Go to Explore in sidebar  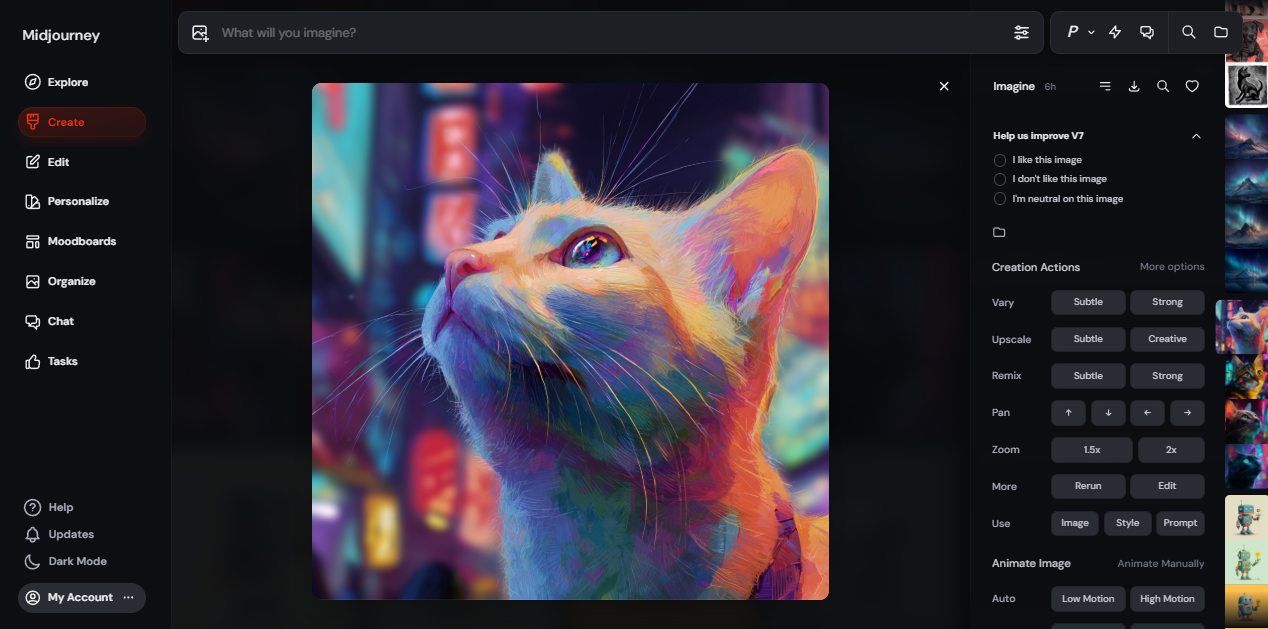[67, 82]
